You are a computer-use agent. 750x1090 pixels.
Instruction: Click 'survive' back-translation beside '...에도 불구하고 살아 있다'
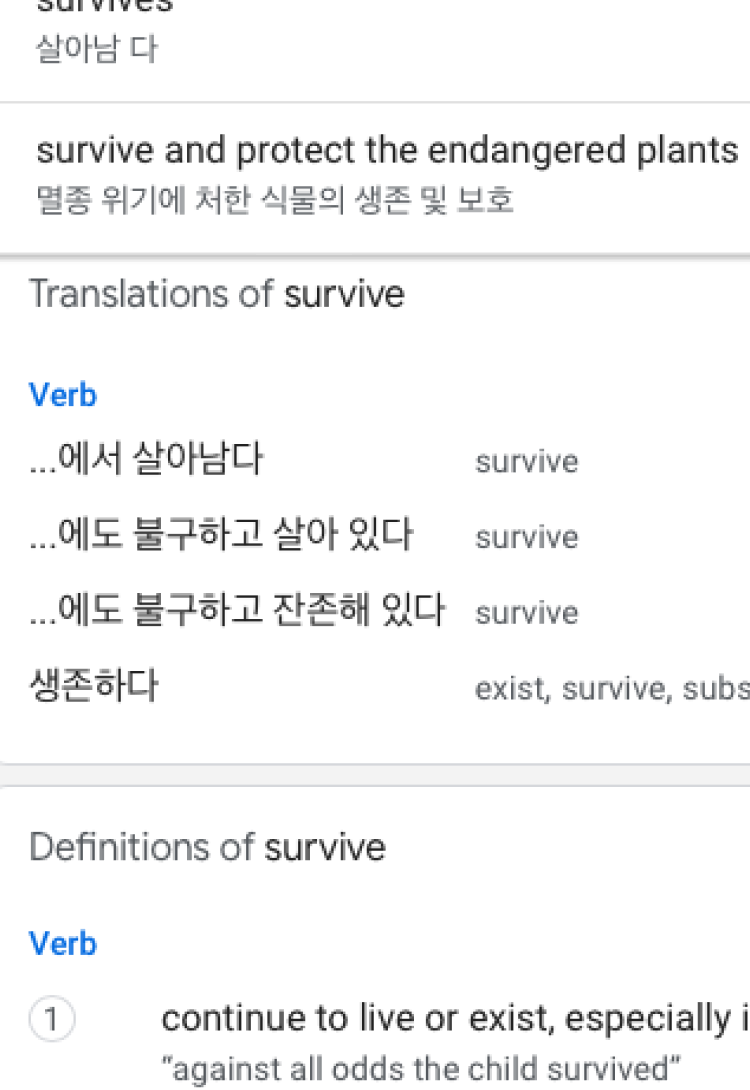(x=527, y=537)
